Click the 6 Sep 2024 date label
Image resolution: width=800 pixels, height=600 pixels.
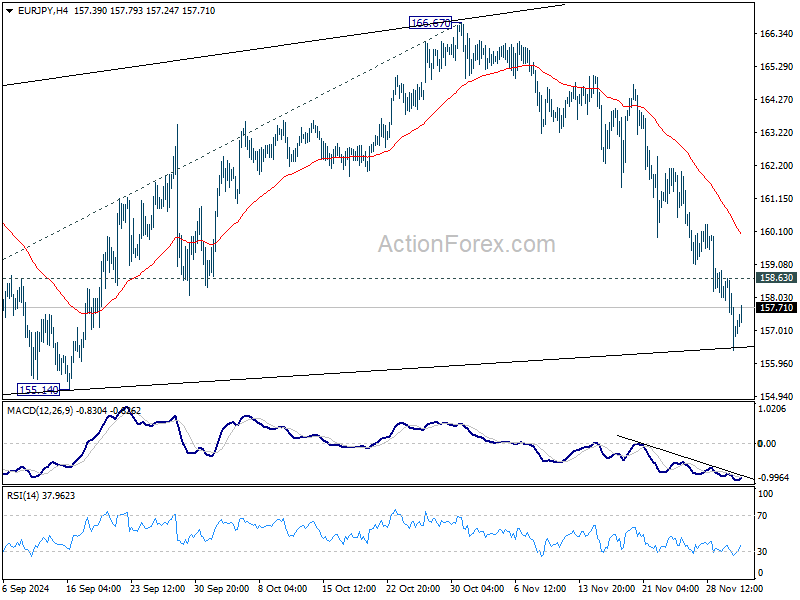[x=26, y=589]
